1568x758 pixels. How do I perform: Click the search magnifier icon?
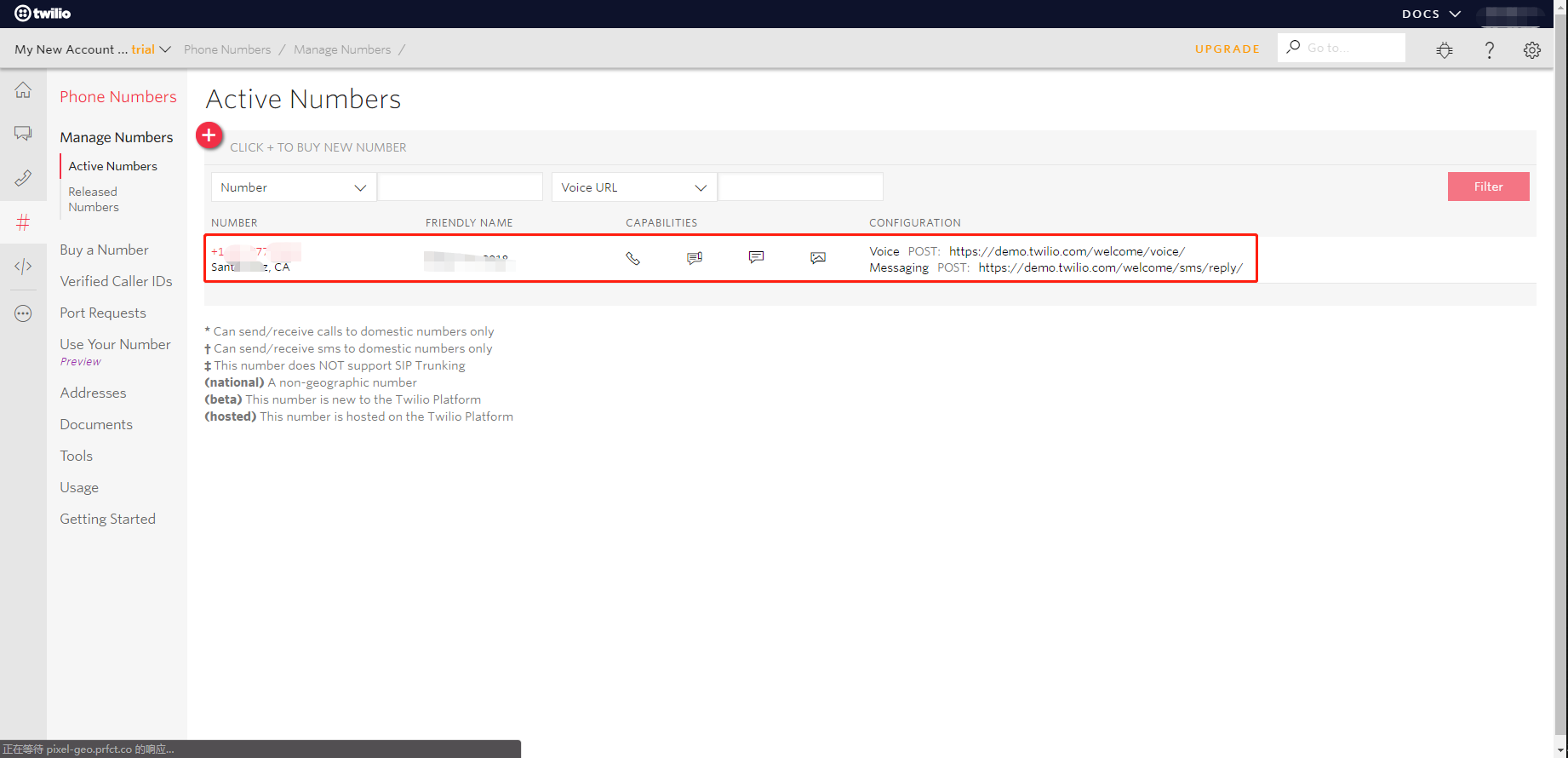(x=1293, y=47)
